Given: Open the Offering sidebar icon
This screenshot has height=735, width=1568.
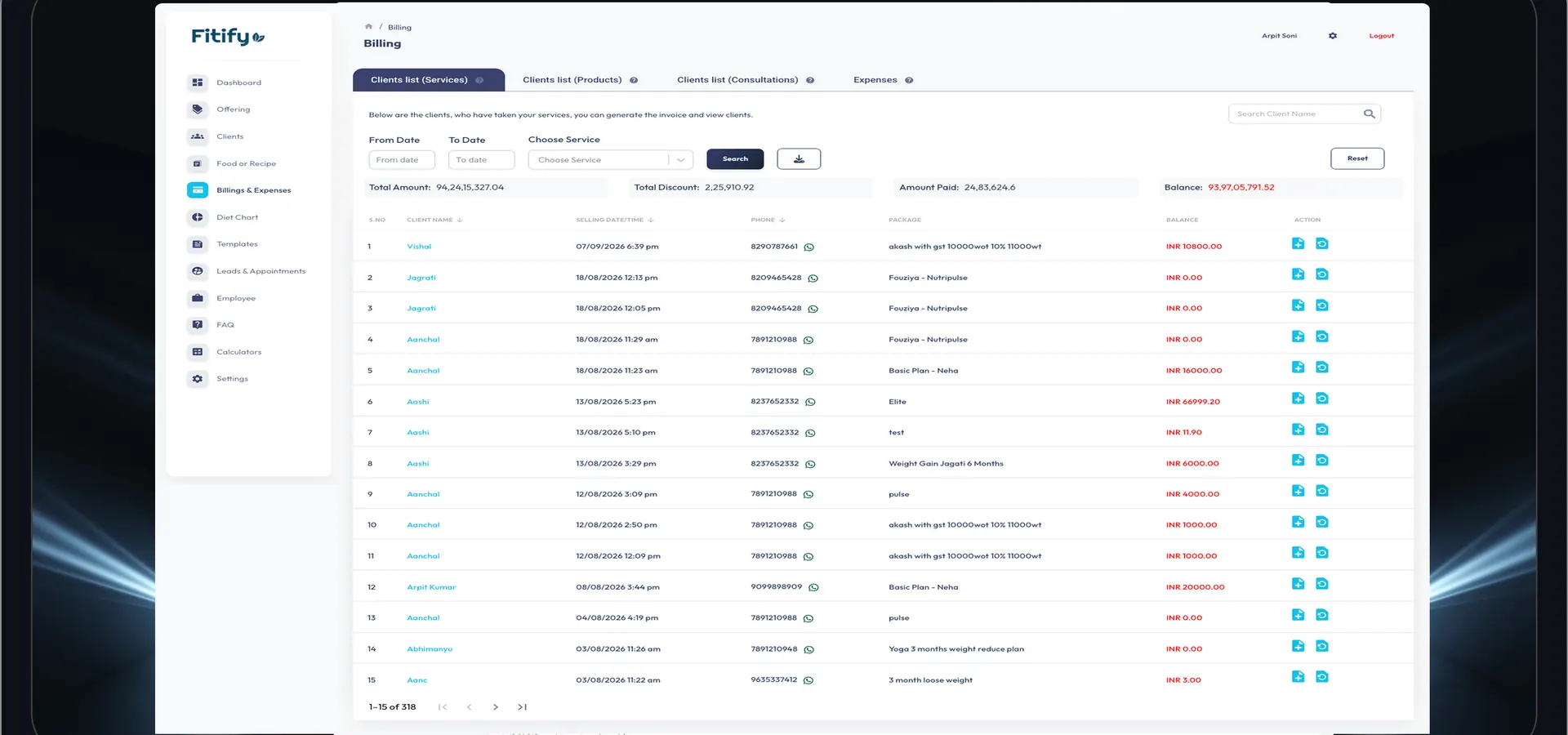Looking at the screenshot, I should click(x=198, y=109).
